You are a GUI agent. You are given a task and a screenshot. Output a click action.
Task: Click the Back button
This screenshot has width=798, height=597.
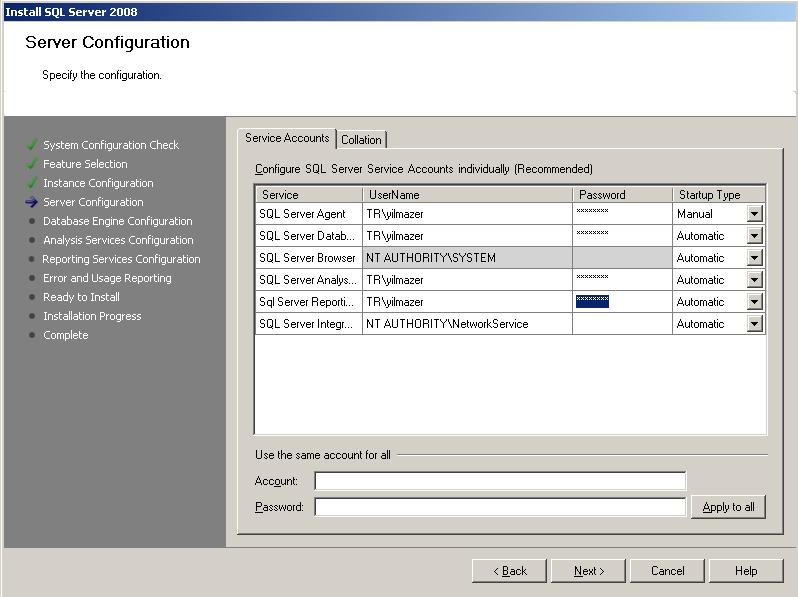(x=509, y=571)
